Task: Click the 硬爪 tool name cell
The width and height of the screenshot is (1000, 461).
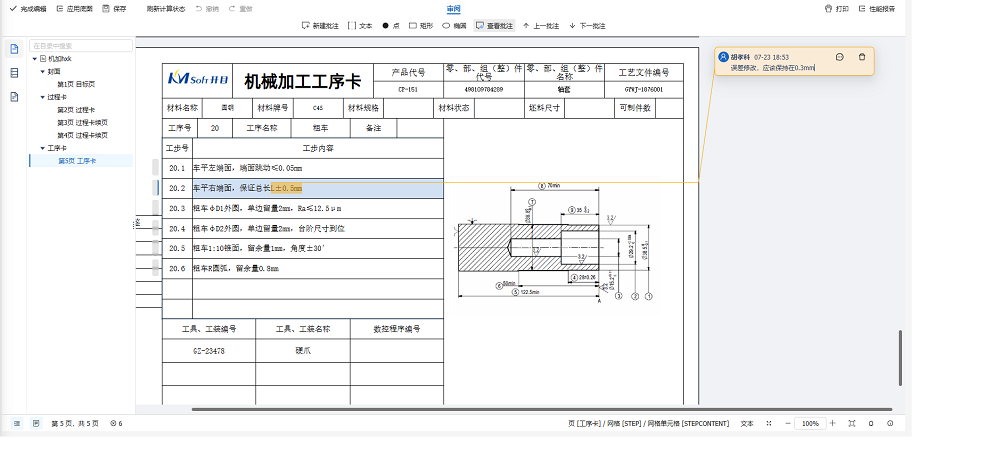Action: coord(303,351)
